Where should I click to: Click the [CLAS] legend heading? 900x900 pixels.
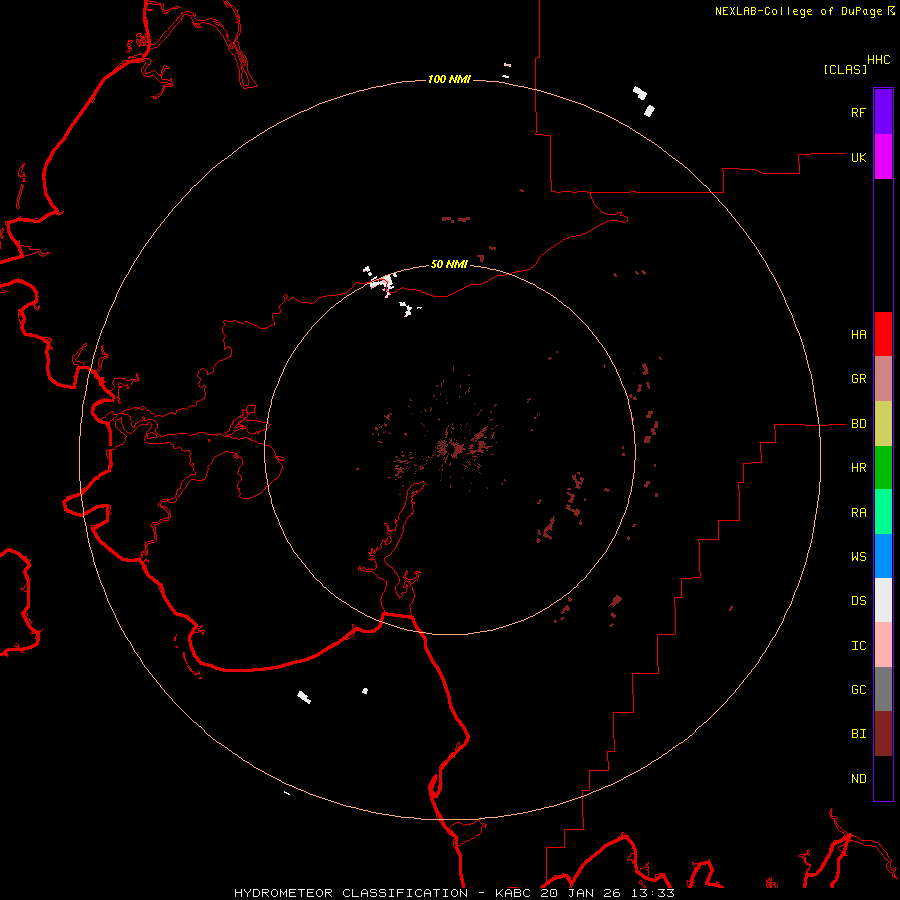pos(845,69)
